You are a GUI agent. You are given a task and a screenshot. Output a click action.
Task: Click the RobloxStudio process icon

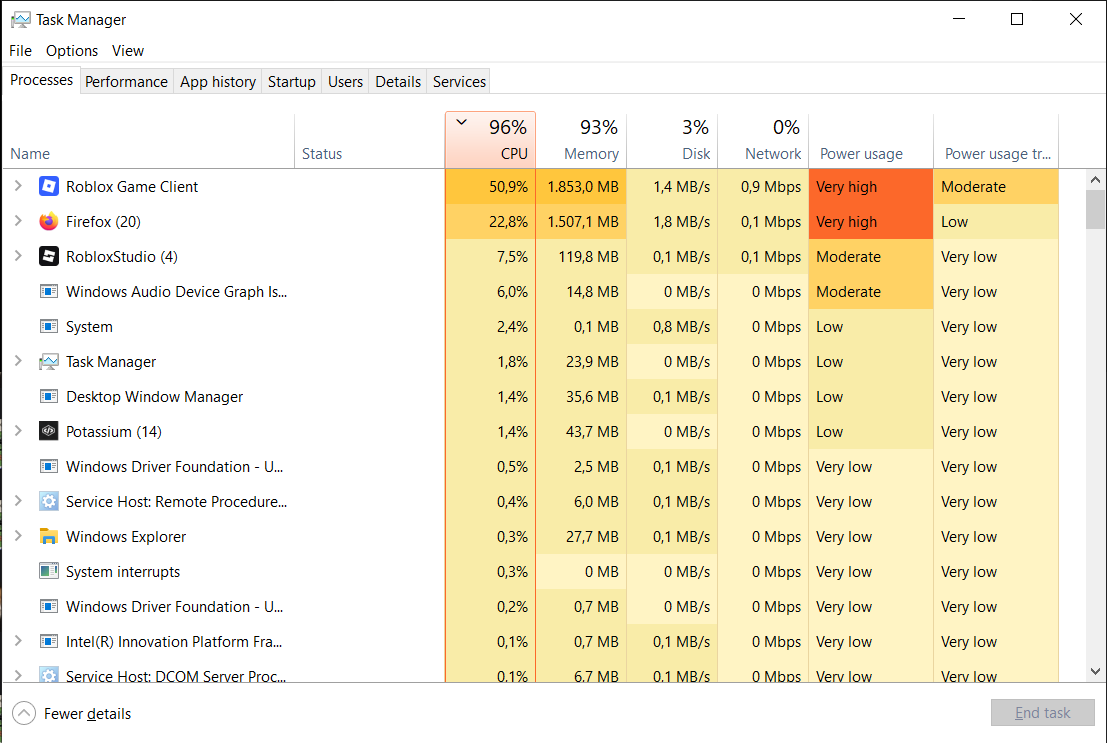coord(49,256)
